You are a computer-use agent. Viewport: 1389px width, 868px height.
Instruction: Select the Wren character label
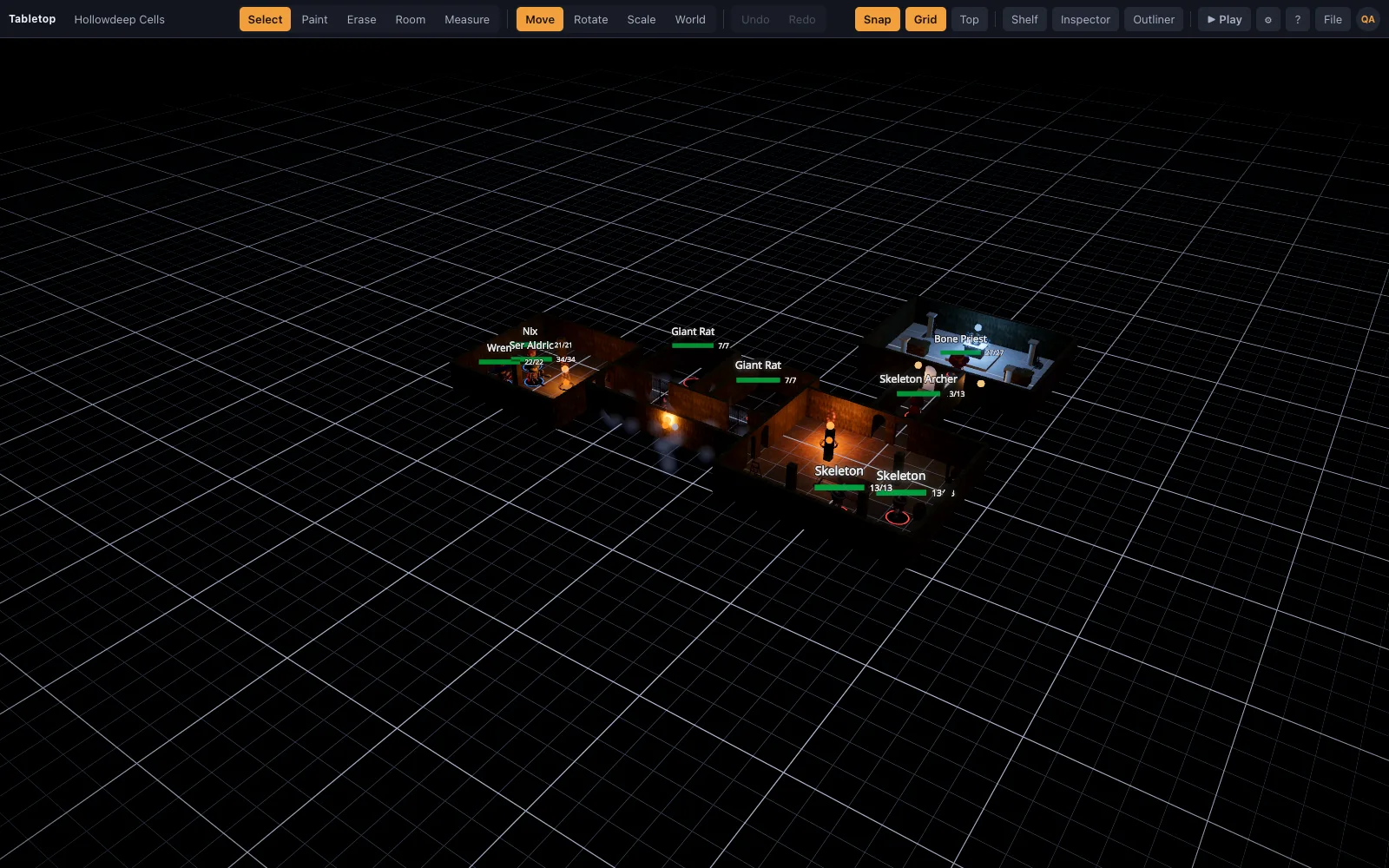point(498,348)
